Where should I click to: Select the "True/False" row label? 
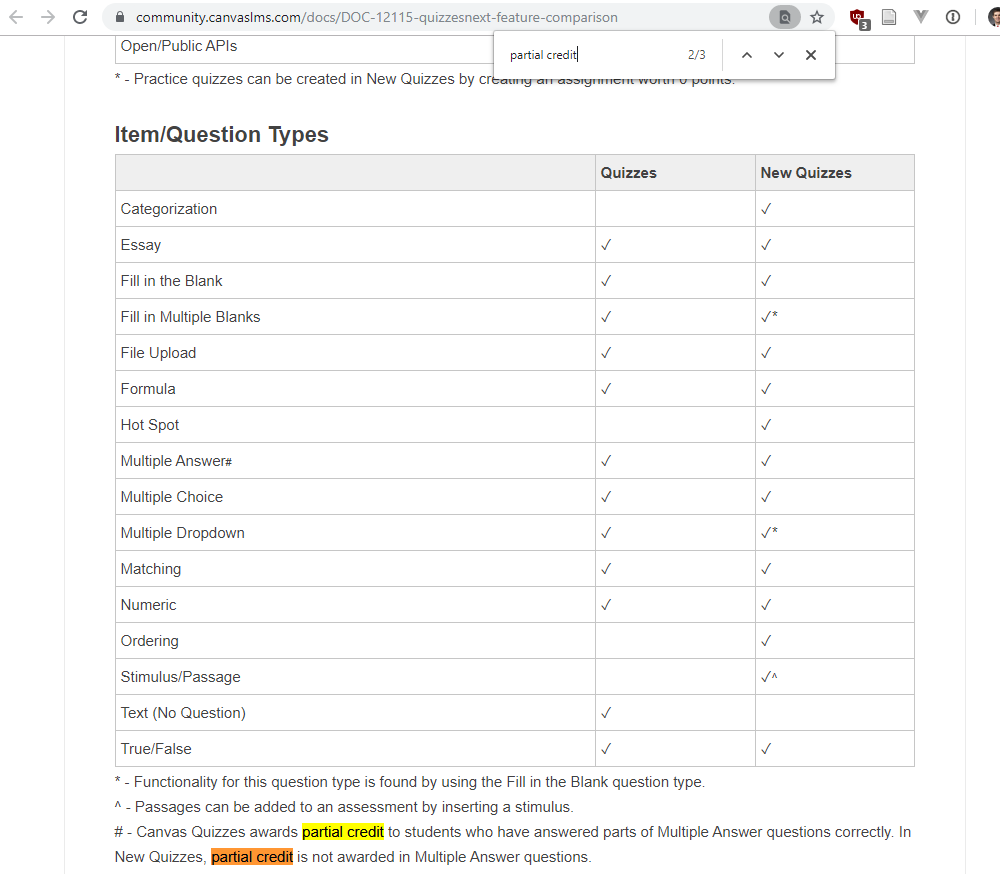[x=156, y=749]
